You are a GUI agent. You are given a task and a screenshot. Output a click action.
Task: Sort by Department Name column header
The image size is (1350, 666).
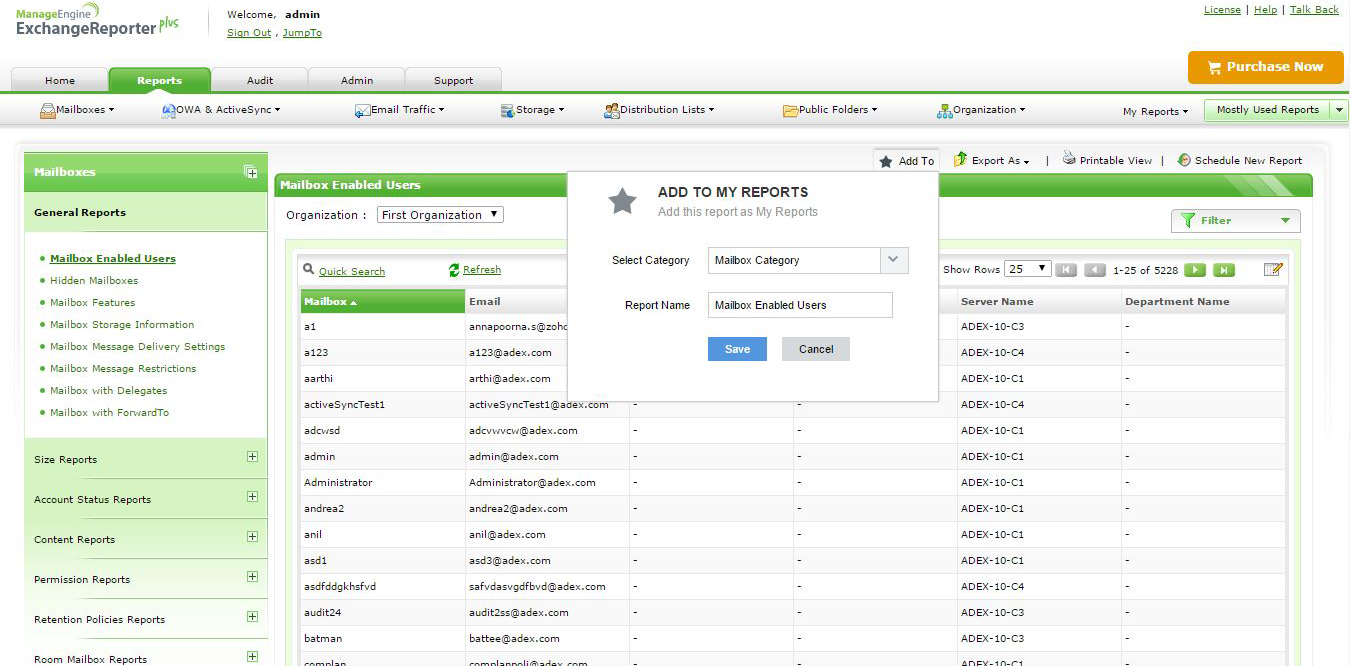[1203, 301]
